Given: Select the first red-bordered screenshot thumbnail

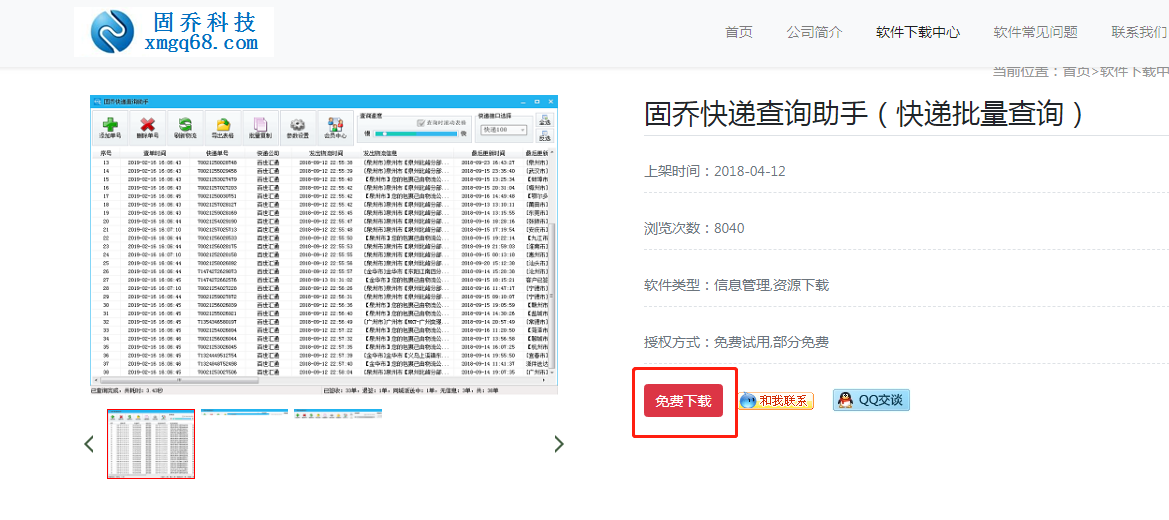Looking at the screenshot, I should (x=151, y=444).
